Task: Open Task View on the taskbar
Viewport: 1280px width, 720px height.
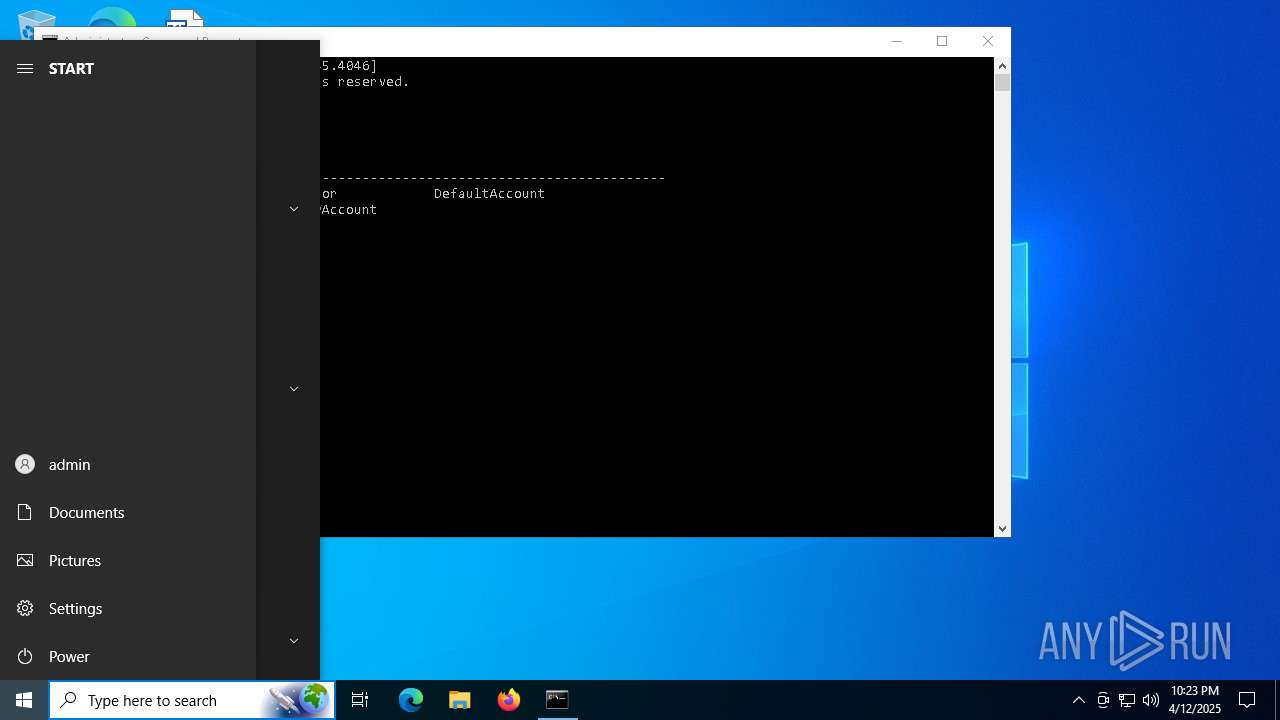Action: click(360, 700)
